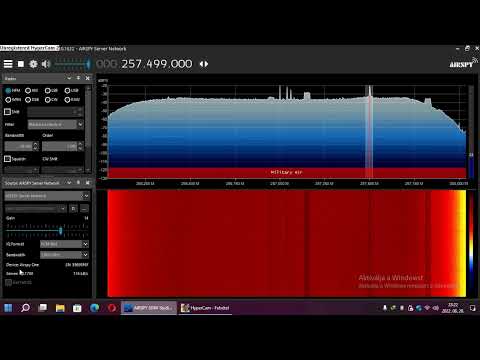Open the AIRSPY Server Network source dropdown
Screen dimensions: 480x360
(x=47, y=196)
